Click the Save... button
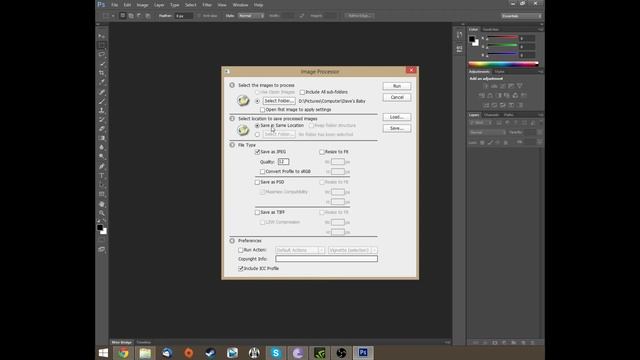Screen dimensions: 640x360 coord(397,129)
